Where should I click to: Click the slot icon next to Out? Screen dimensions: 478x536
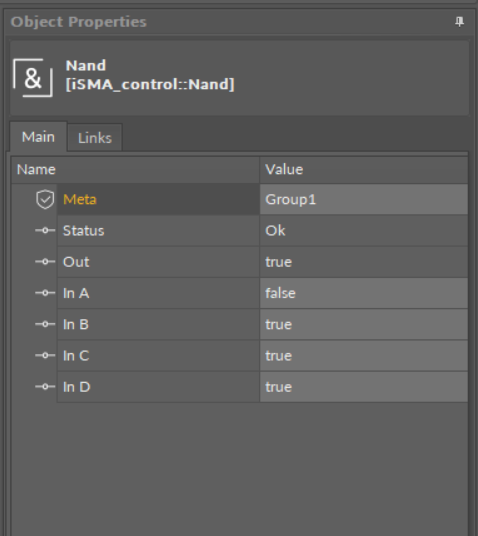45,262
